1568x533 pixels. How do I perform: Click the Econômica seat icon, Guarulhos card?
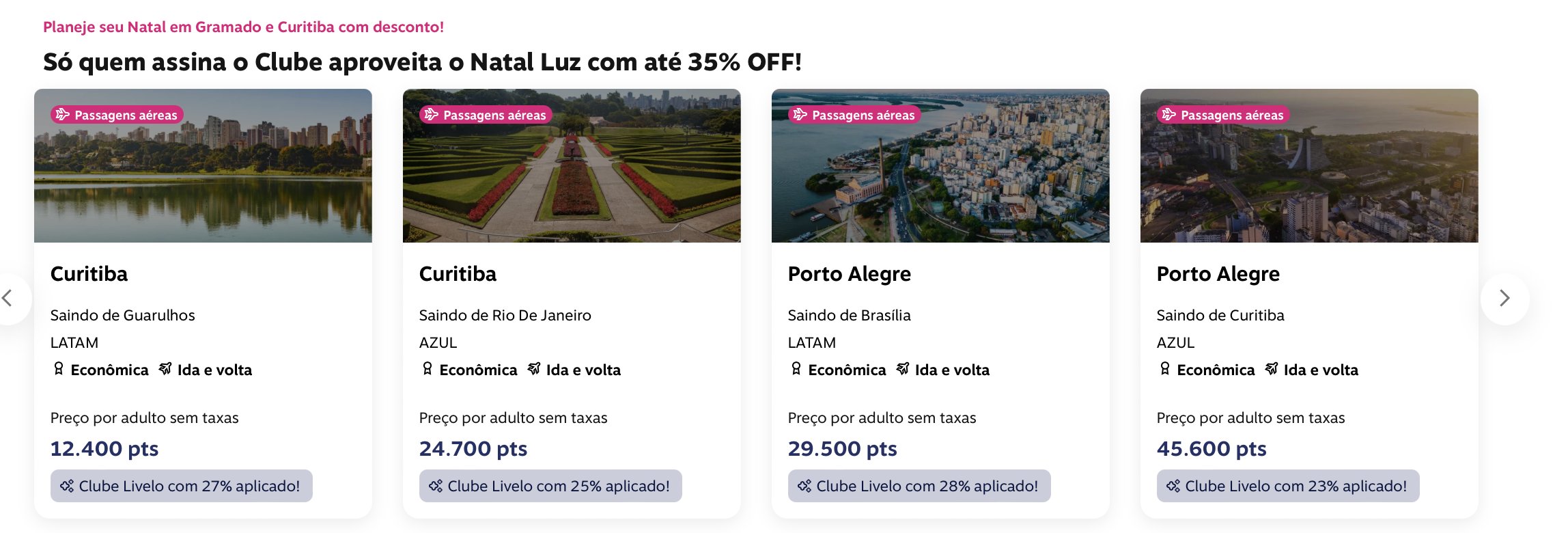click(x=59, y=370)
